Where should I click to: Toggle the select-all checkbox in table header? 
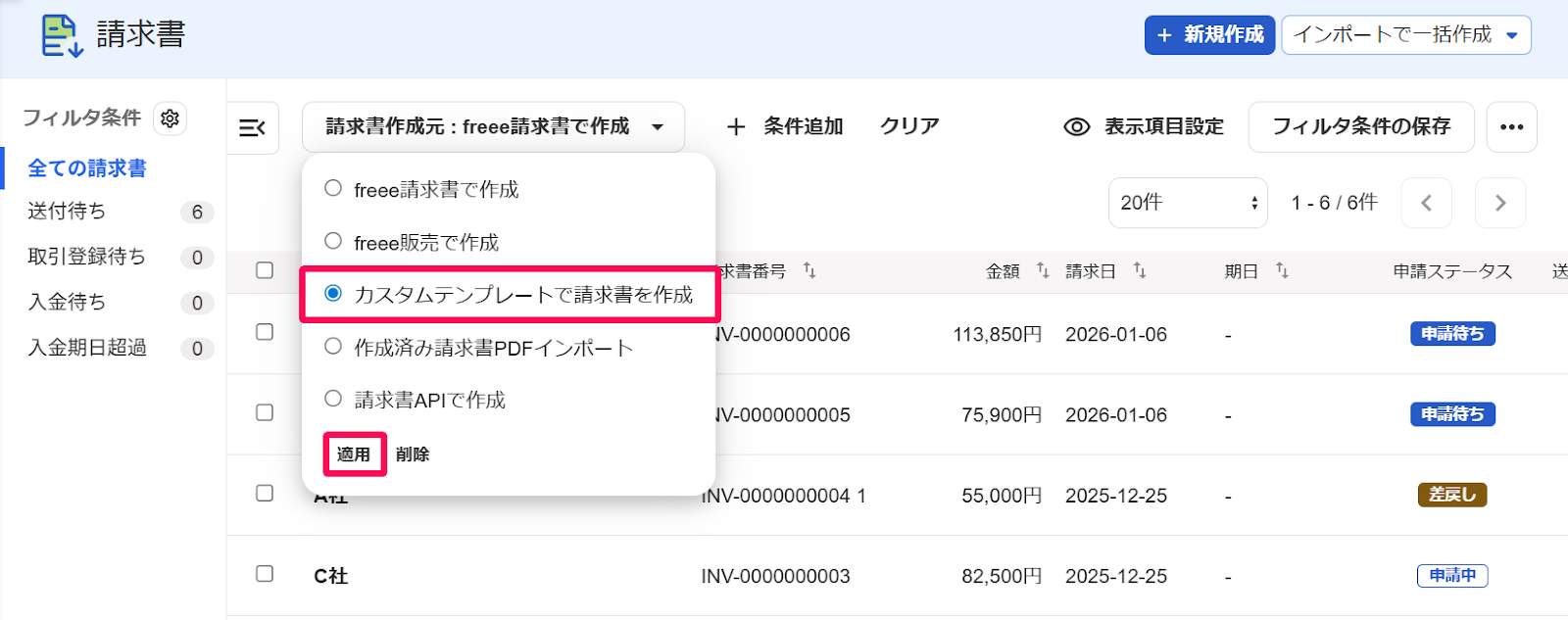(265, 270)
